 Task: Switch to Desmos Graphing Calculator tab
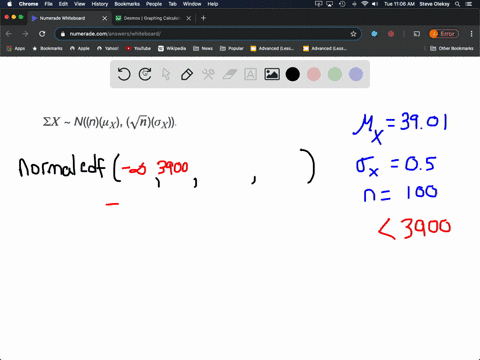(x=152, y=18)
